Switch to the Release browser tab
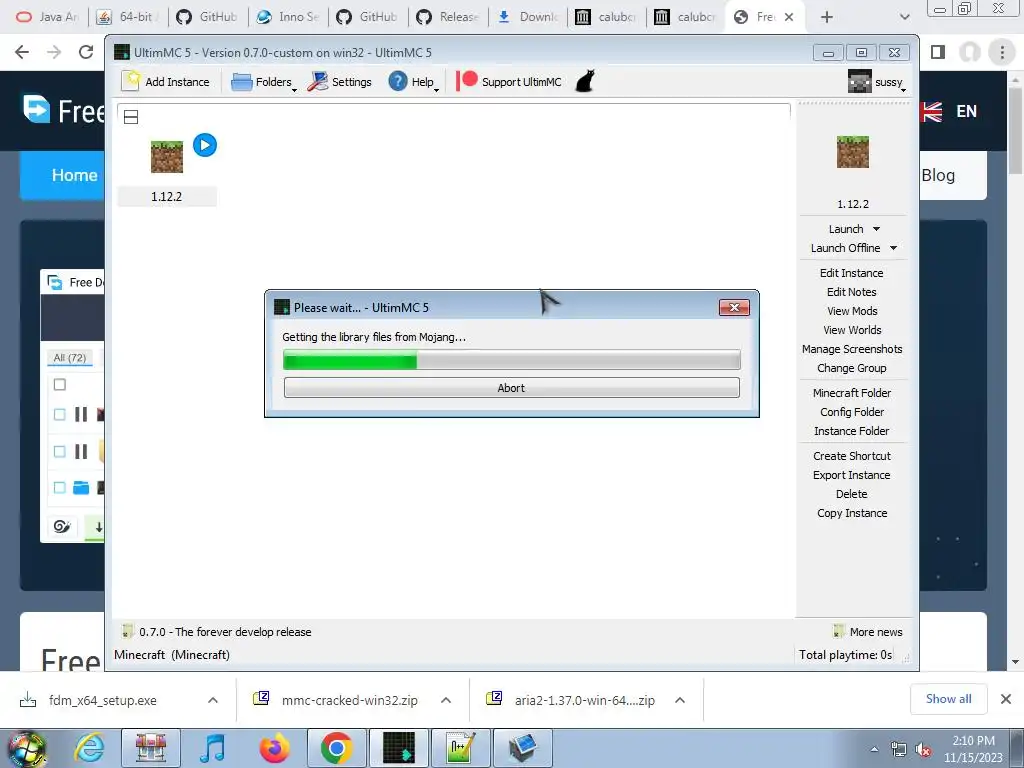 click(449, 17)
